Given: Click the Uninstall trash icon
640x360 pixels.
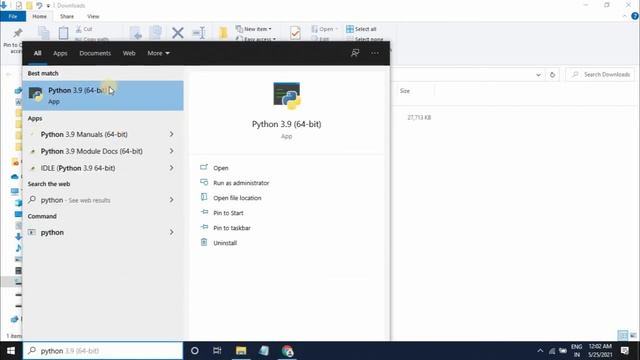Looking at the screenshot, I should coord(204,242).
